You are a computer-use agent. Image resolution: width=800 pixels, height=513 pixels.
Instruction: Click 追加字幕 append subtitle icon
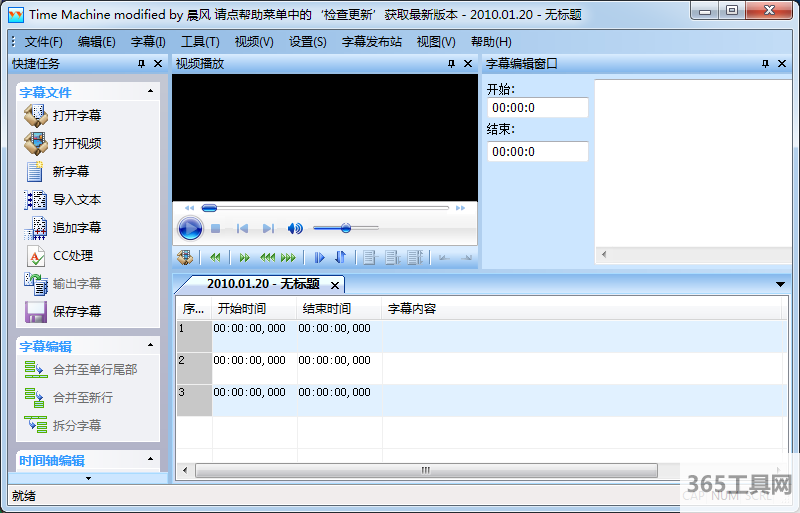point(36,228)
